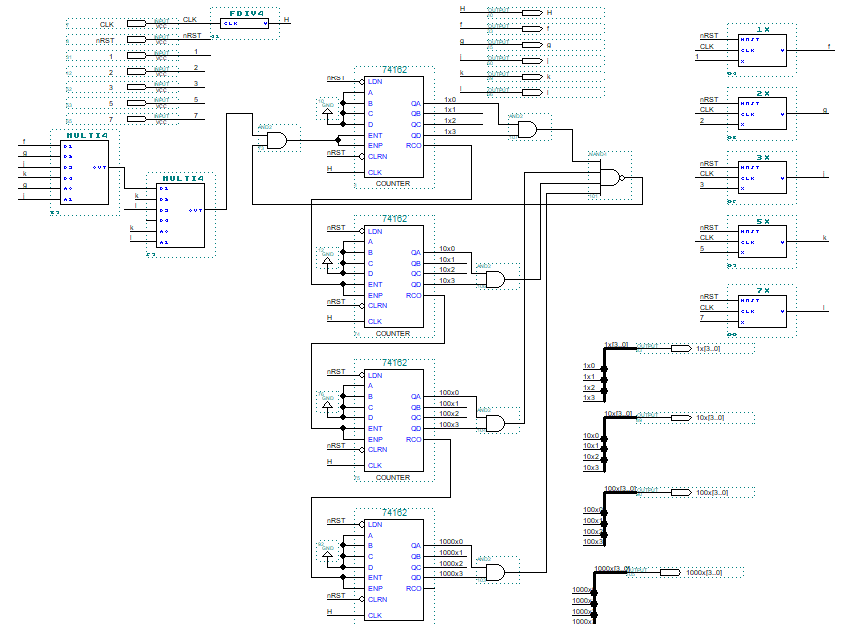Screen dimensions: 863x624
Task: Click the H label on the FDIV4 output wire
Action: click(286, 20)
